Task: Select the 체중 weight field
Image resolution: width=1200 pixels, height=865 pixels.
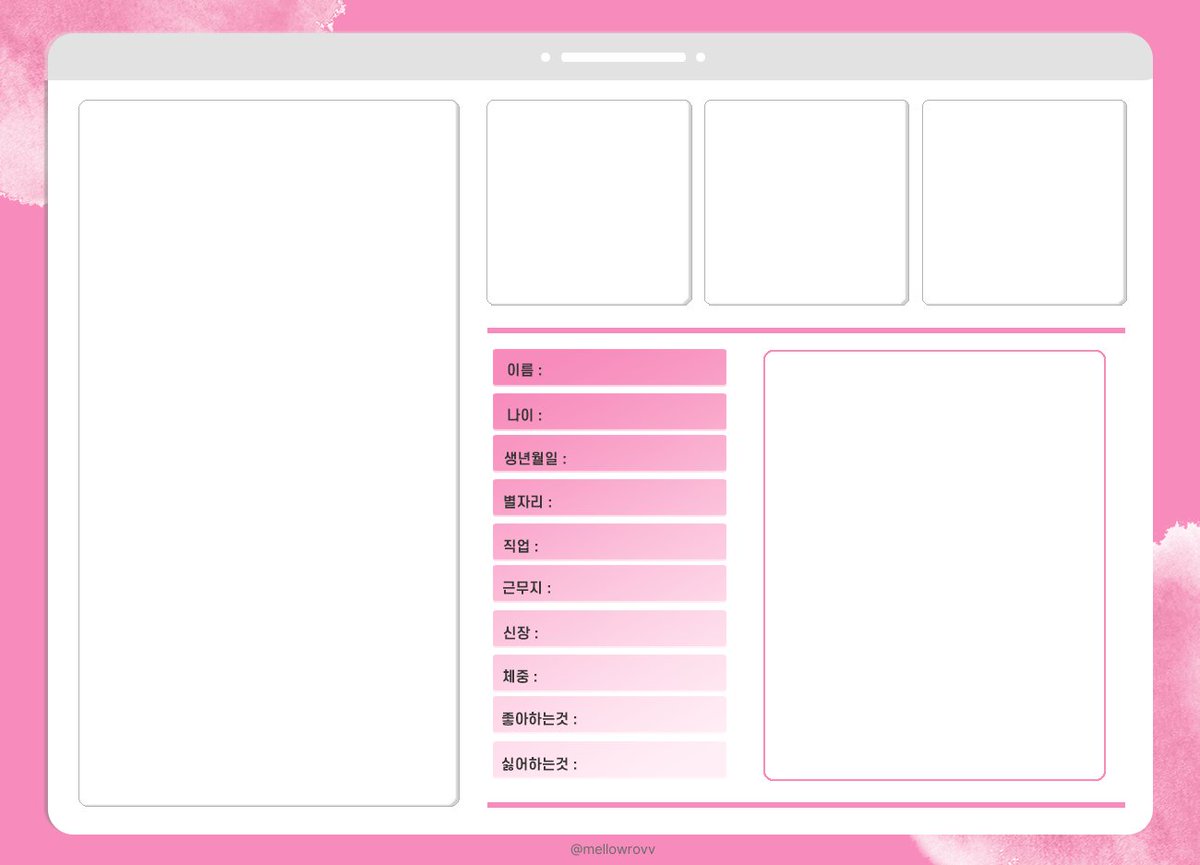Action: (x=609, y=673)
